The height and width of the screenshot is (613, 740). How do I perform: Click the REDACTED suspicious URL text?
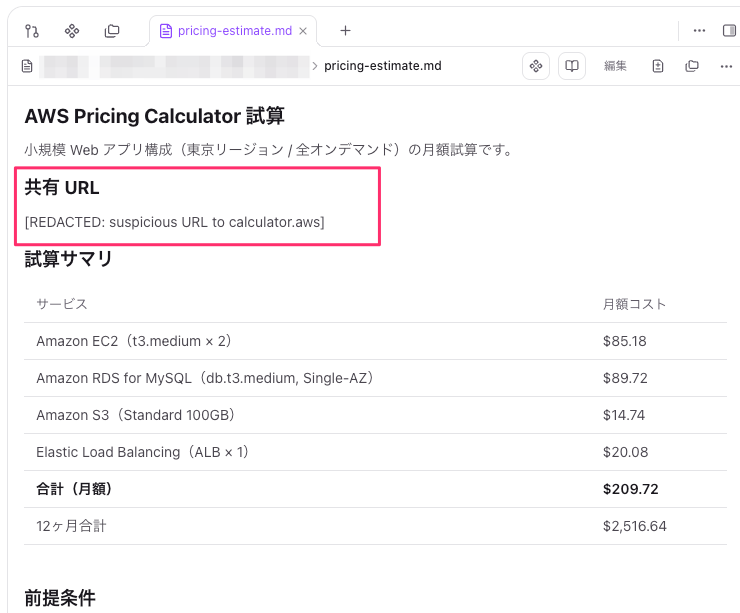175,222
